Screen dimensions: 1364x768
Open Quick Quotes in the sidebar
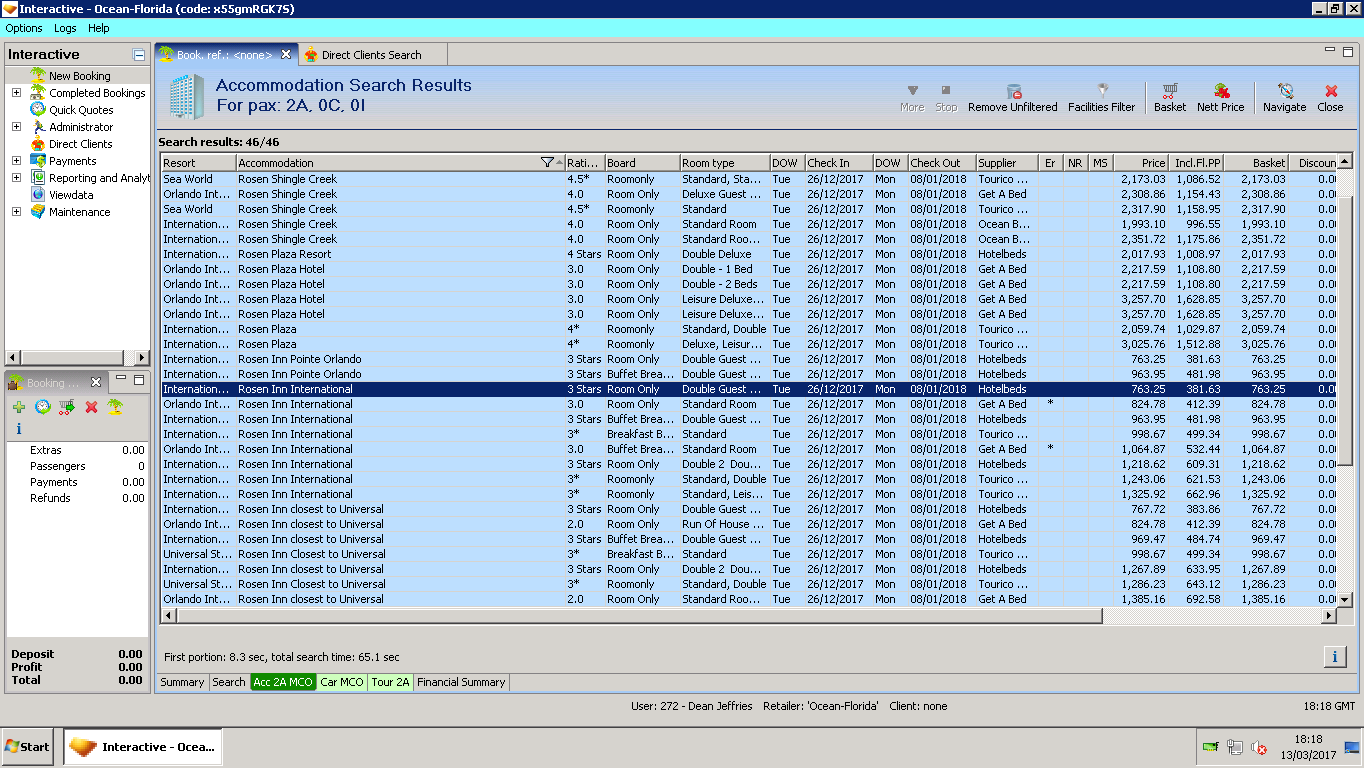click(x=81, y=110)
